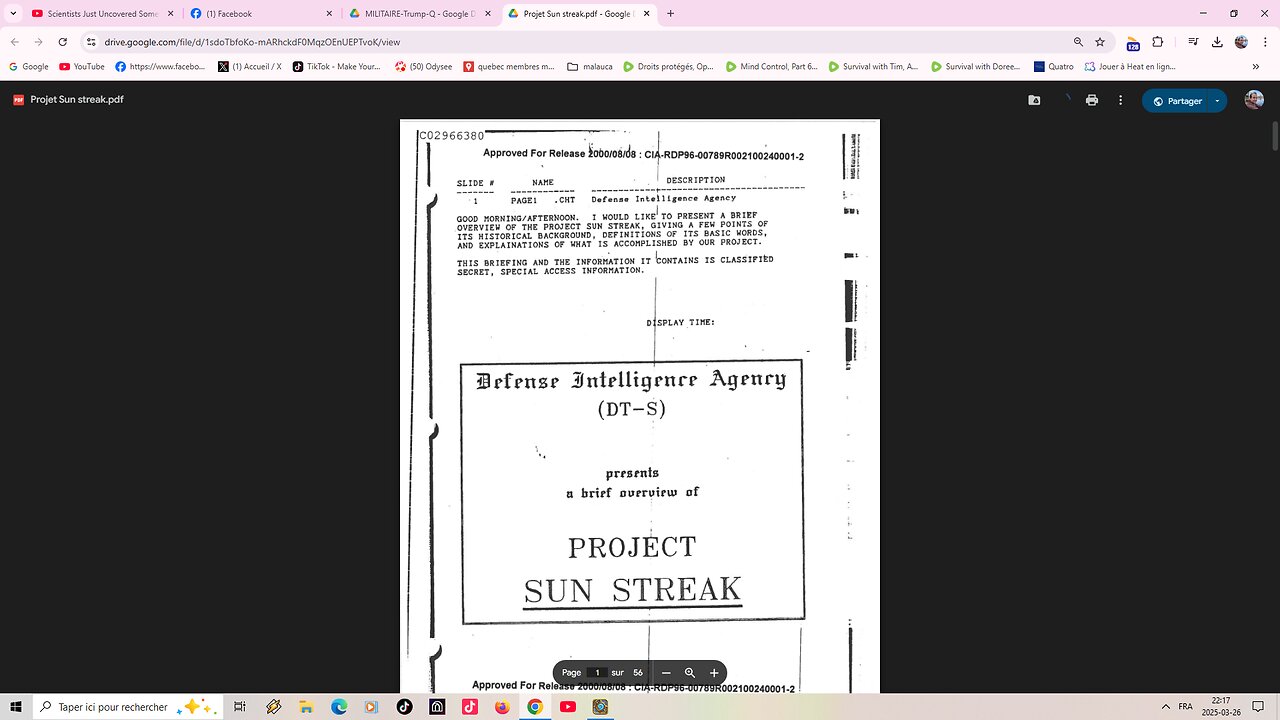Launch Microsoft Edge from taskbar
The height and width of the screenshot is (720, 1280).
(x=339, y=706)
